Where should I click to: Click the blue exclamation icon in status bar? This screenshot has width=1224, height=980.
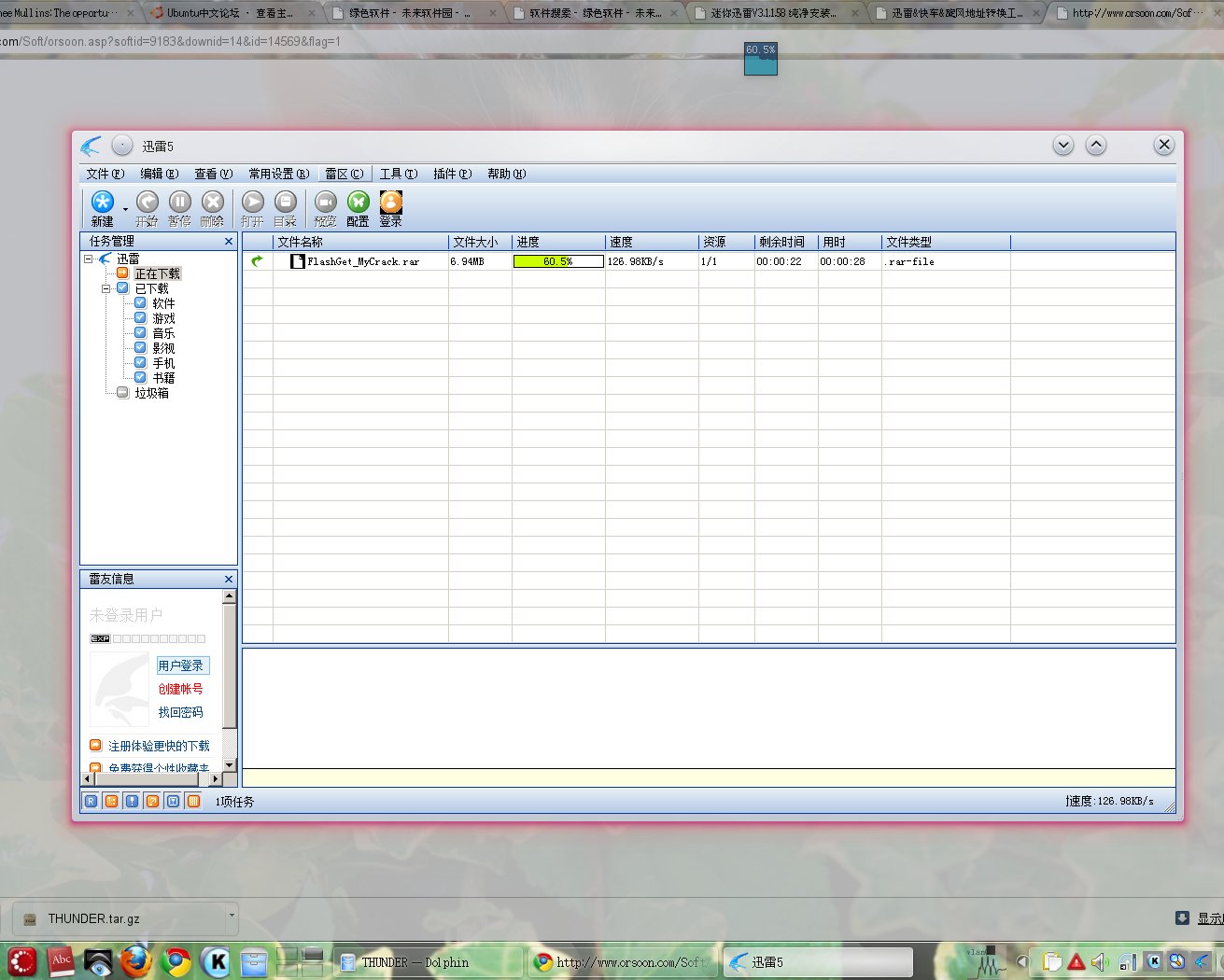[x=132, y=801]
